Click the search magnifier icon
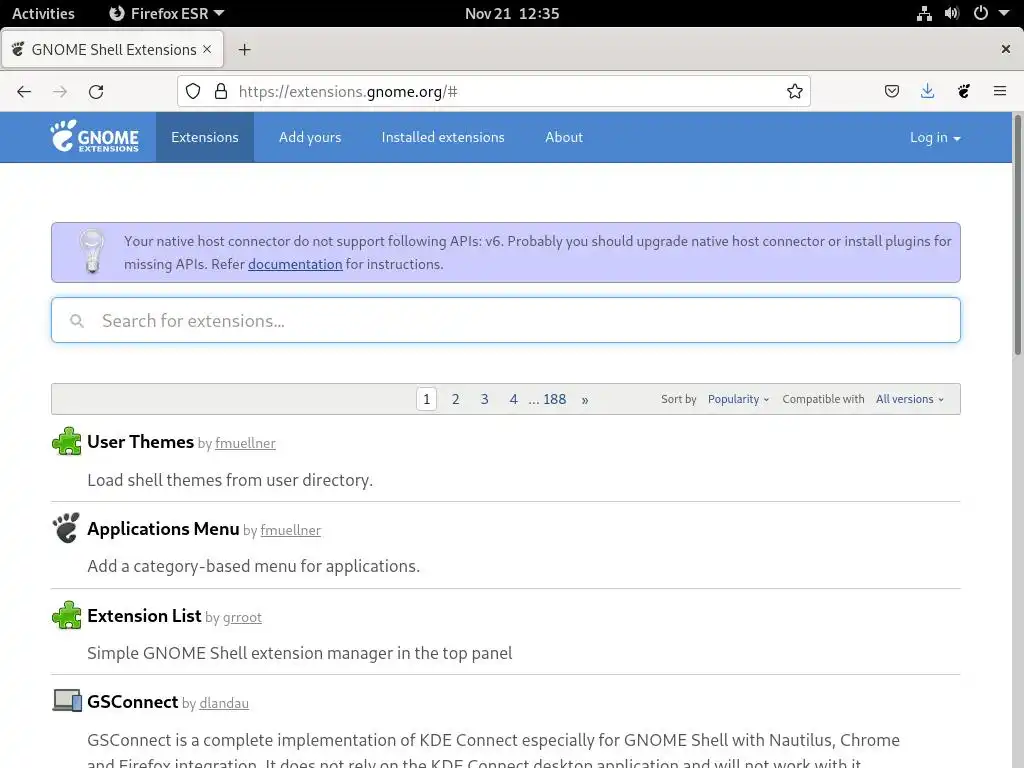Viewport: 1024px width, 768px height. click(x=77, y=321)
